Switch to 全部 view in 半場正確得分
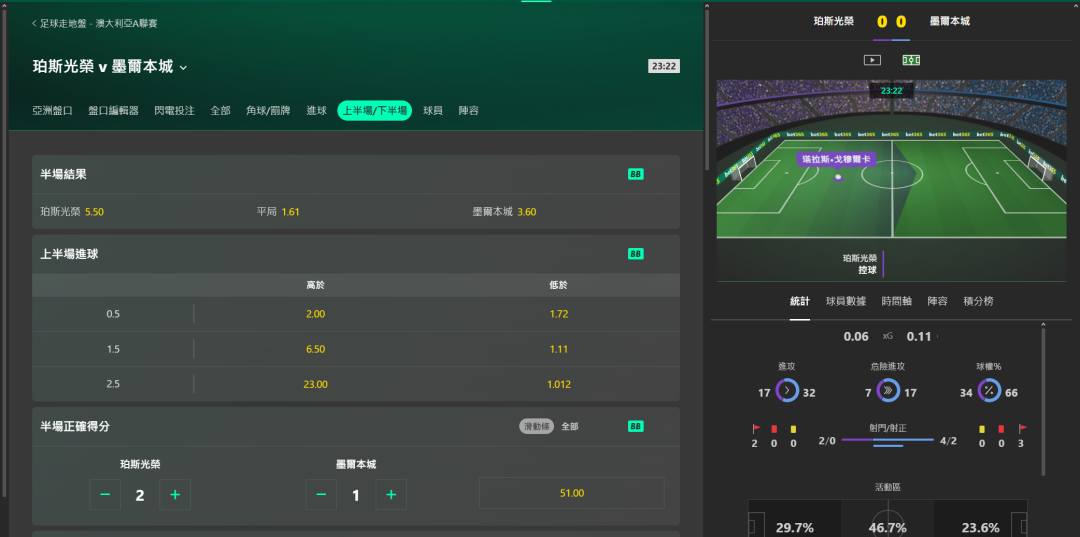Viewport: 1080px width, 537px height. (x=570, y=426)
